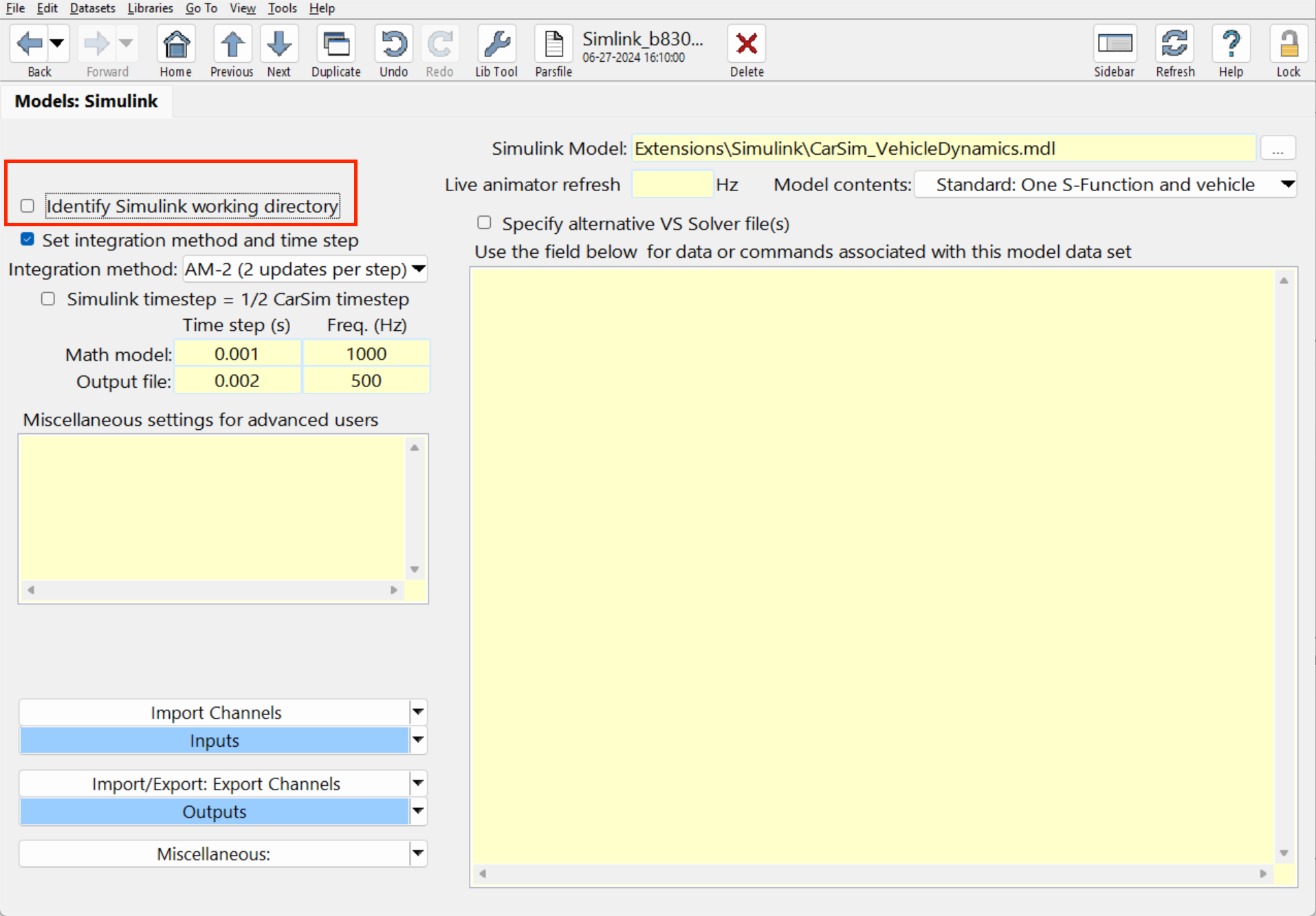Expand the Miscellaneous dropdown arrow
Screen dimensions: 1316x916
click(418, 853)
